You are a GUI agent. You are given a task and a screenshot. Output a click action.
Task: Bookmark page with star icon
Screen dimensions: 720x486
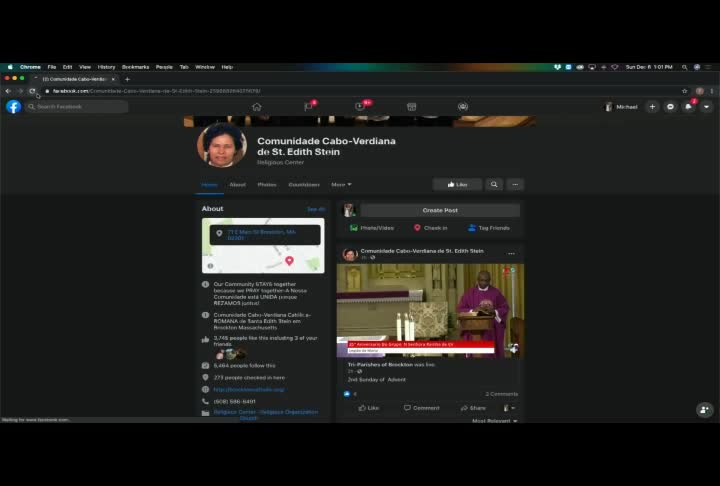[685, 91]
